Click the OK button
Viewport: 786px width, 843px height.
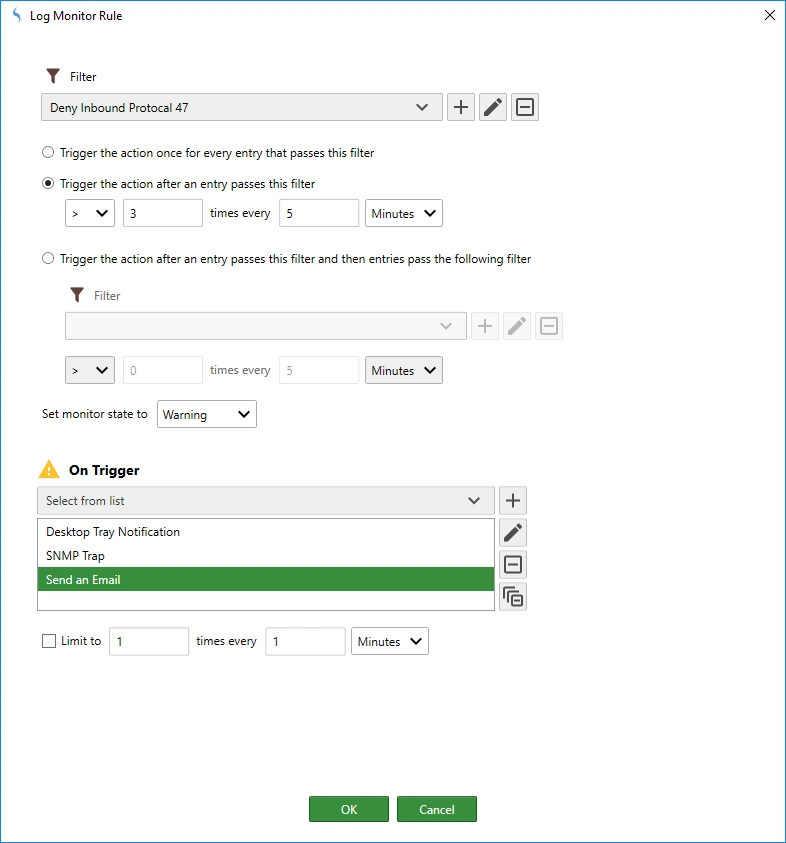pyautogui.click(x=348, y=810)
